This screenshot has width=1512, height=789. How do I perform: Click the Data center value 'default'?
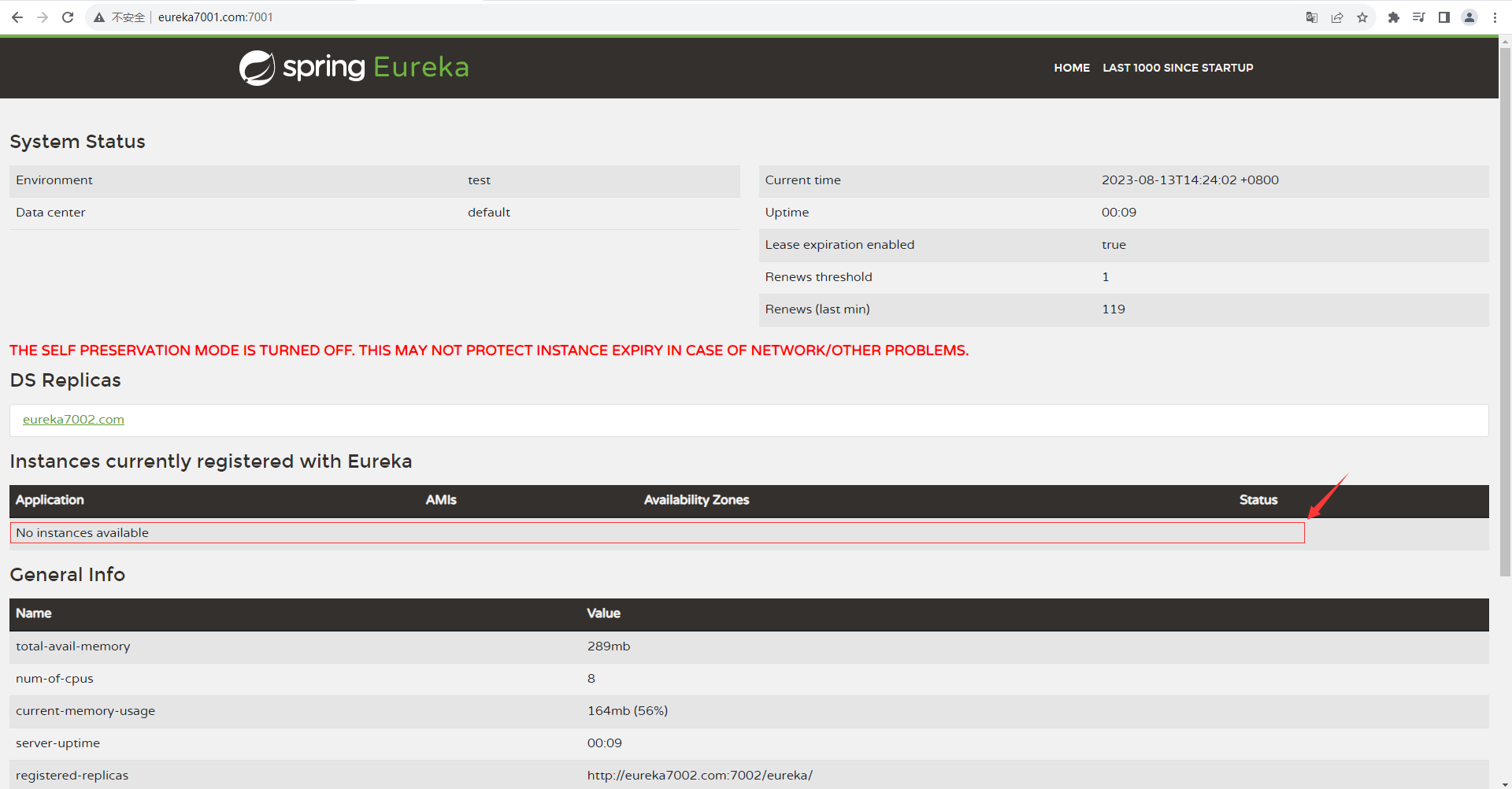click(x=489, y=213)
